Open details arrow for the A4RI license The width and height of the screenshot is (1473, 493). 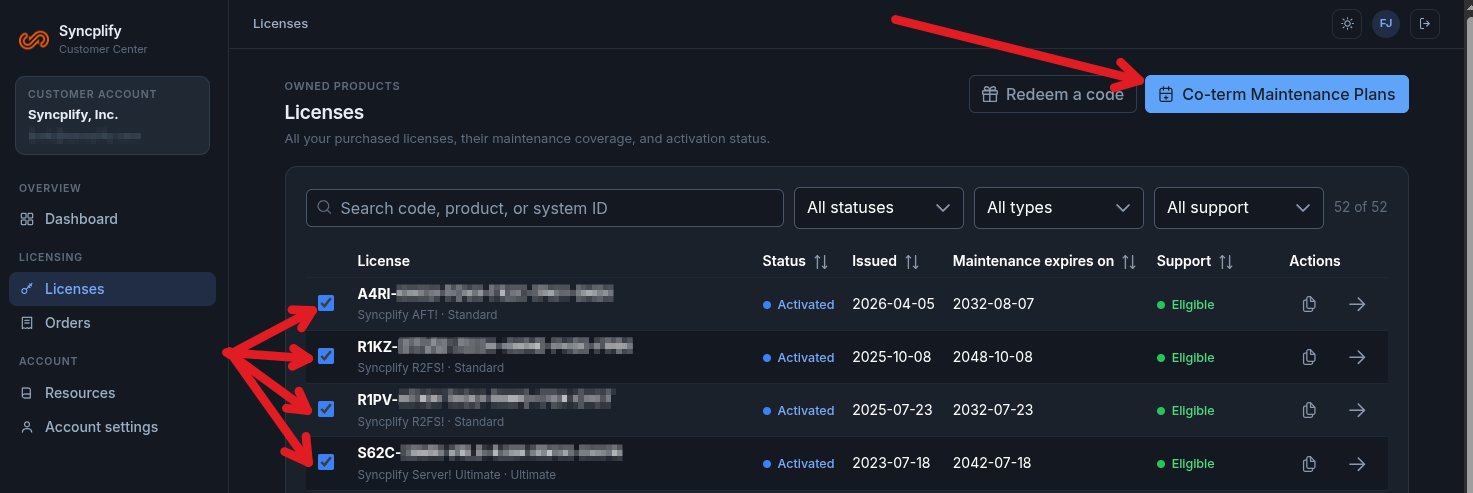pyautogui.click(x=1357, y=304)
